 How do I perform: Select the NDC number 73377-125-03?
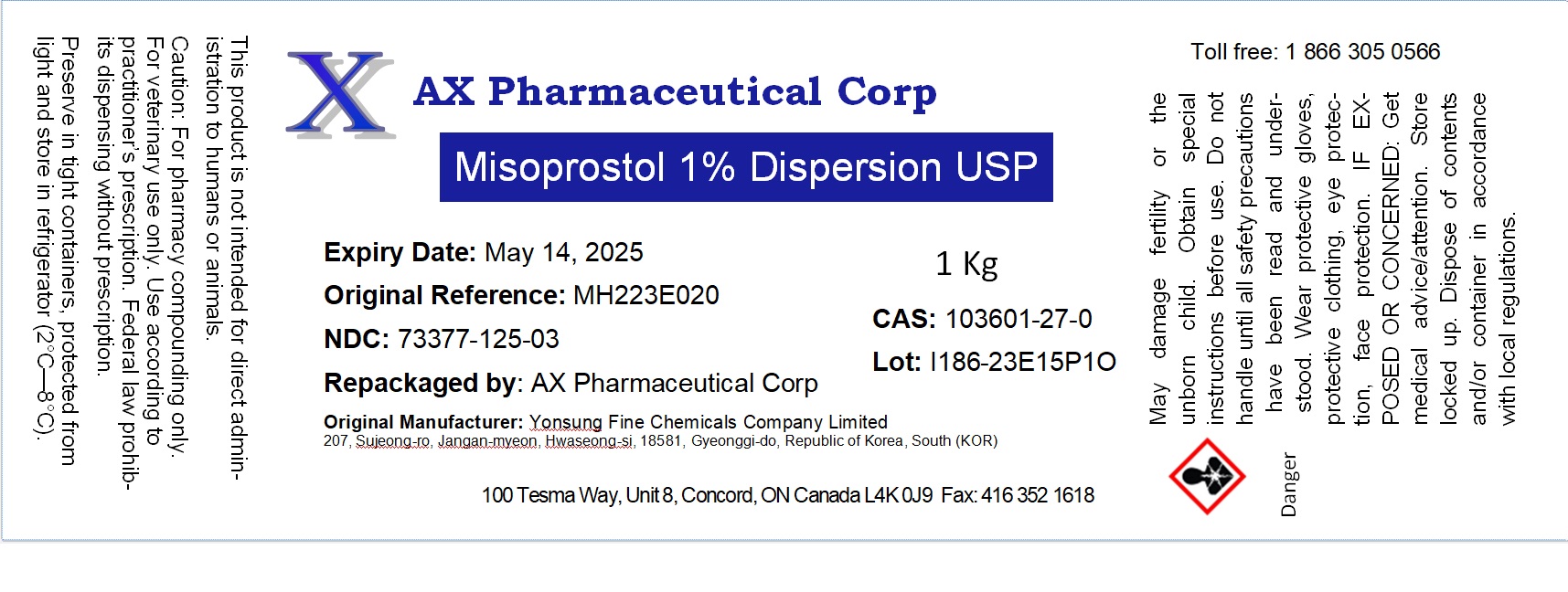click(478, 339)
